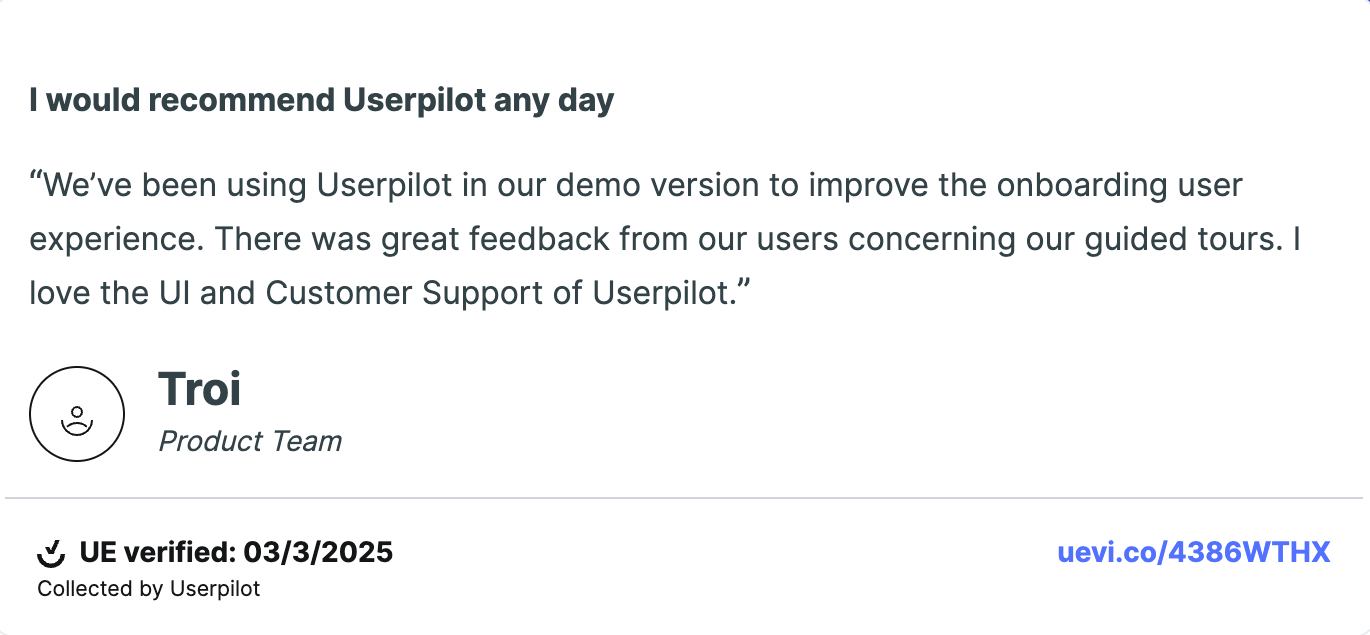Click the "Product Team" role label
This screenshot has width=1370, height=635.
[250, 441]
